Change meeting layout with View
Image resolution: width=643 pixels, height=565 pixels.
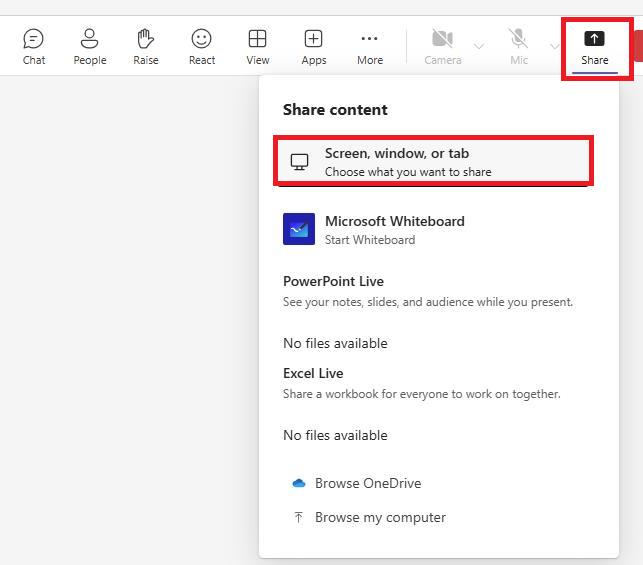tap(258, 47)
